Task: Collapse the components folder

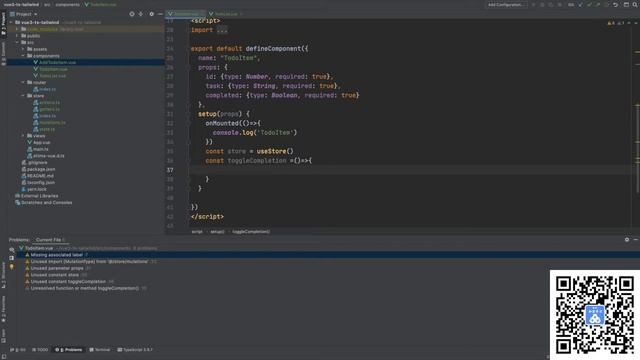Action: click(23, 56)
